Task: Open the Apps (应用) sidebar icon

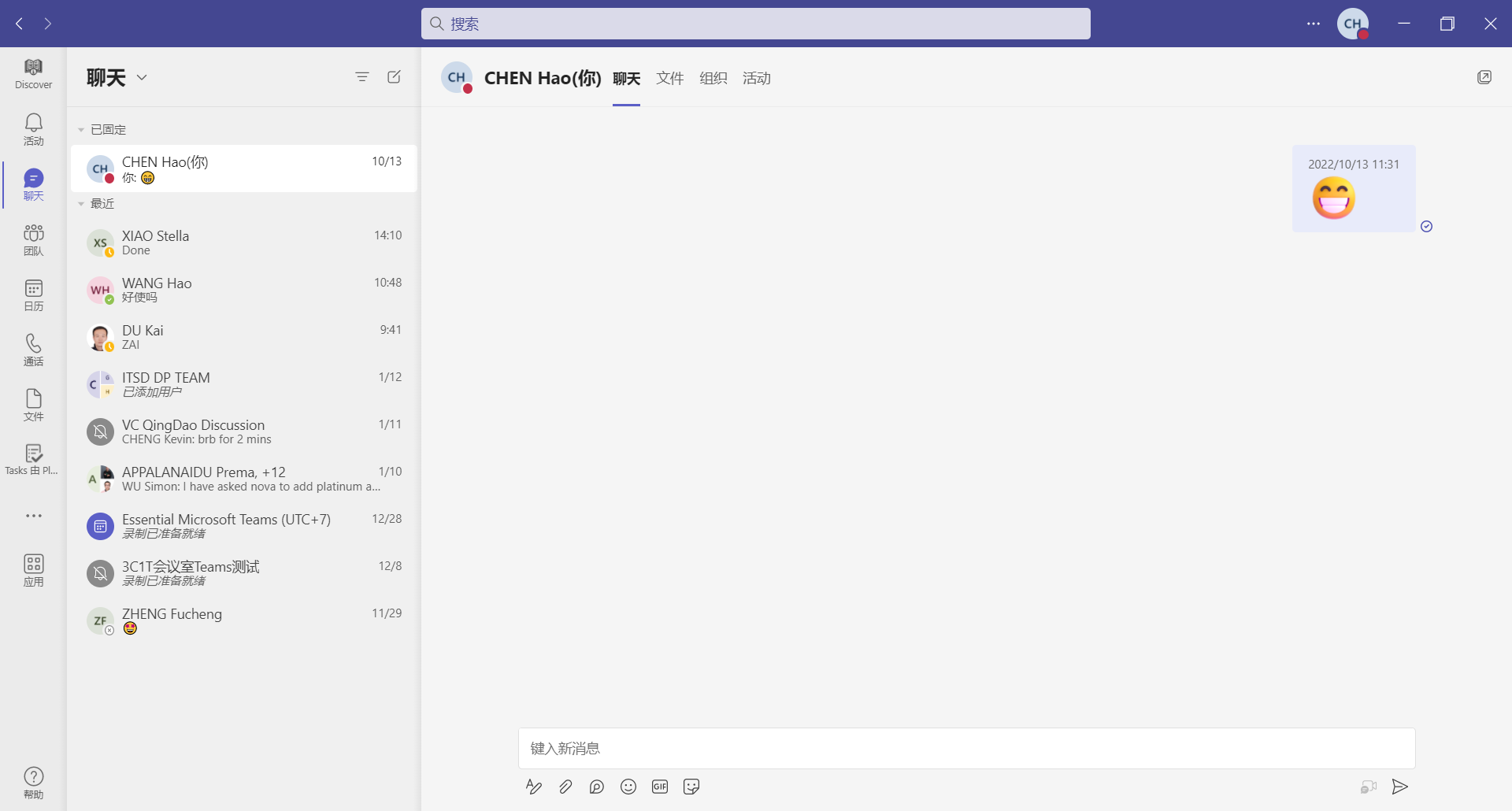Action: [33, 570]
